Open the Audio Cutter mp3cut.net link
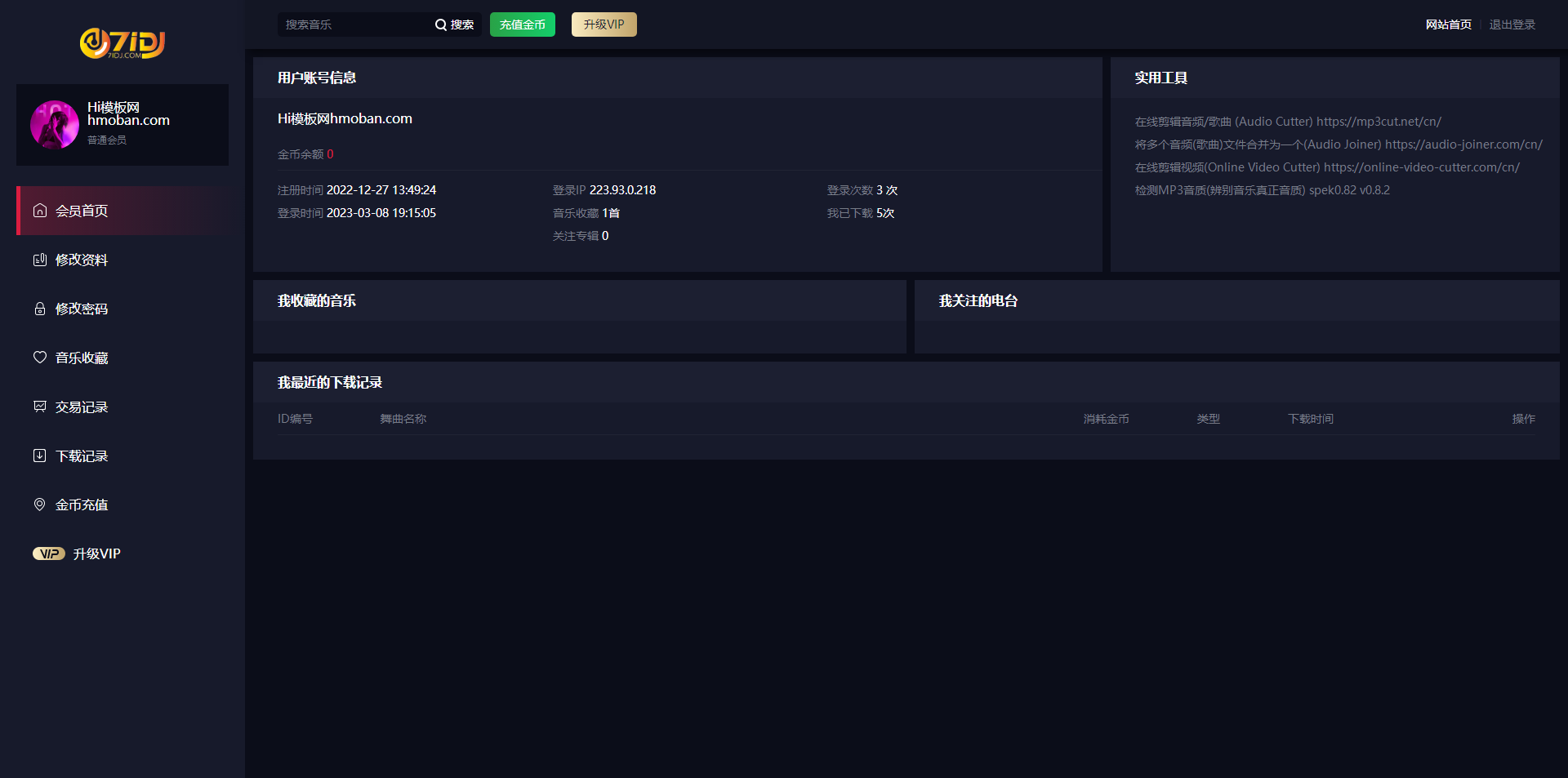The width and height of the screenshot is (1568, 778). click(x=1288, y=122)
